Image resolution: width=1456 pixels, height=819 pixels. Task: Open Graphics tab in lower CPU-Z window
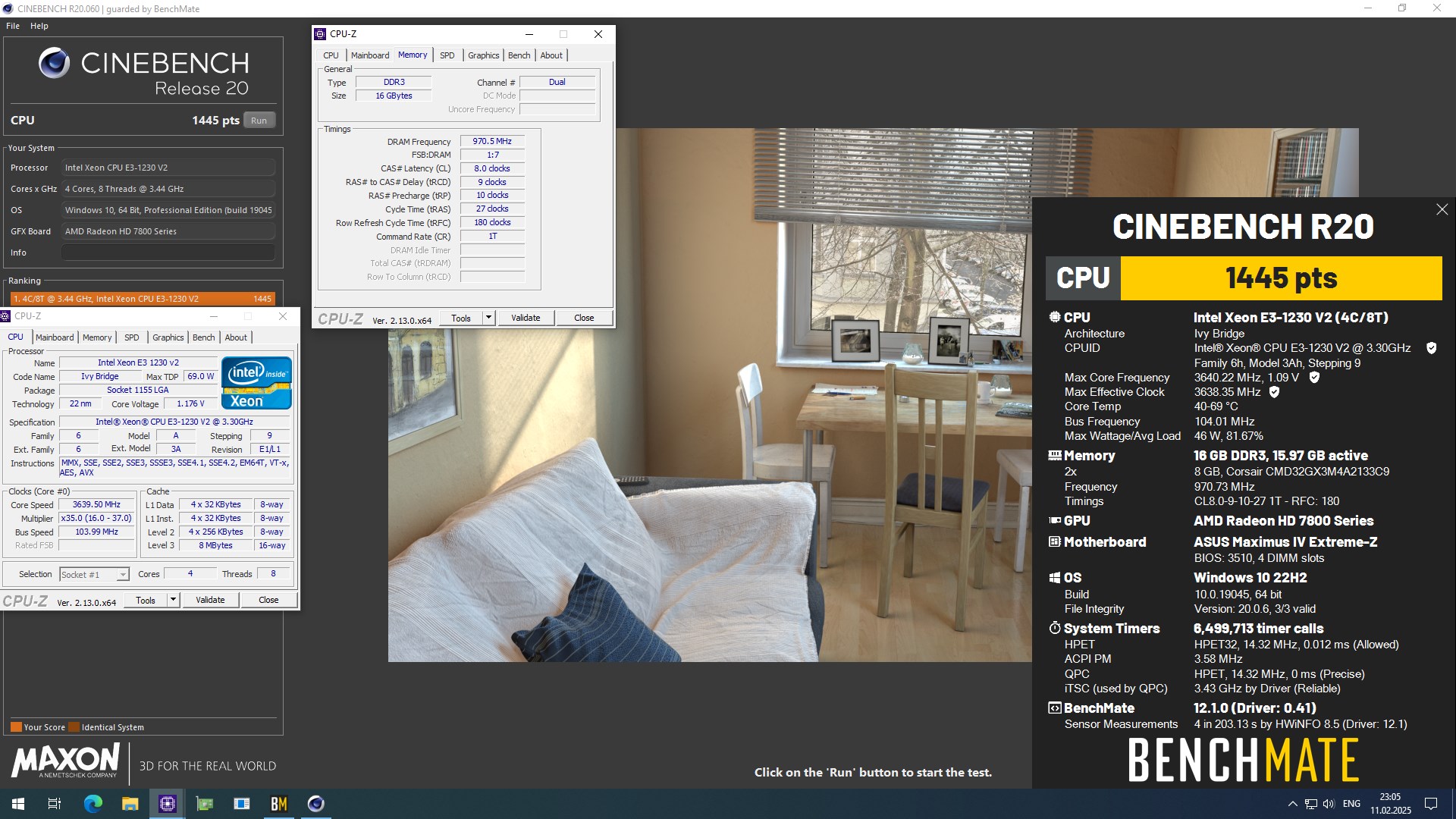(168, 337)
